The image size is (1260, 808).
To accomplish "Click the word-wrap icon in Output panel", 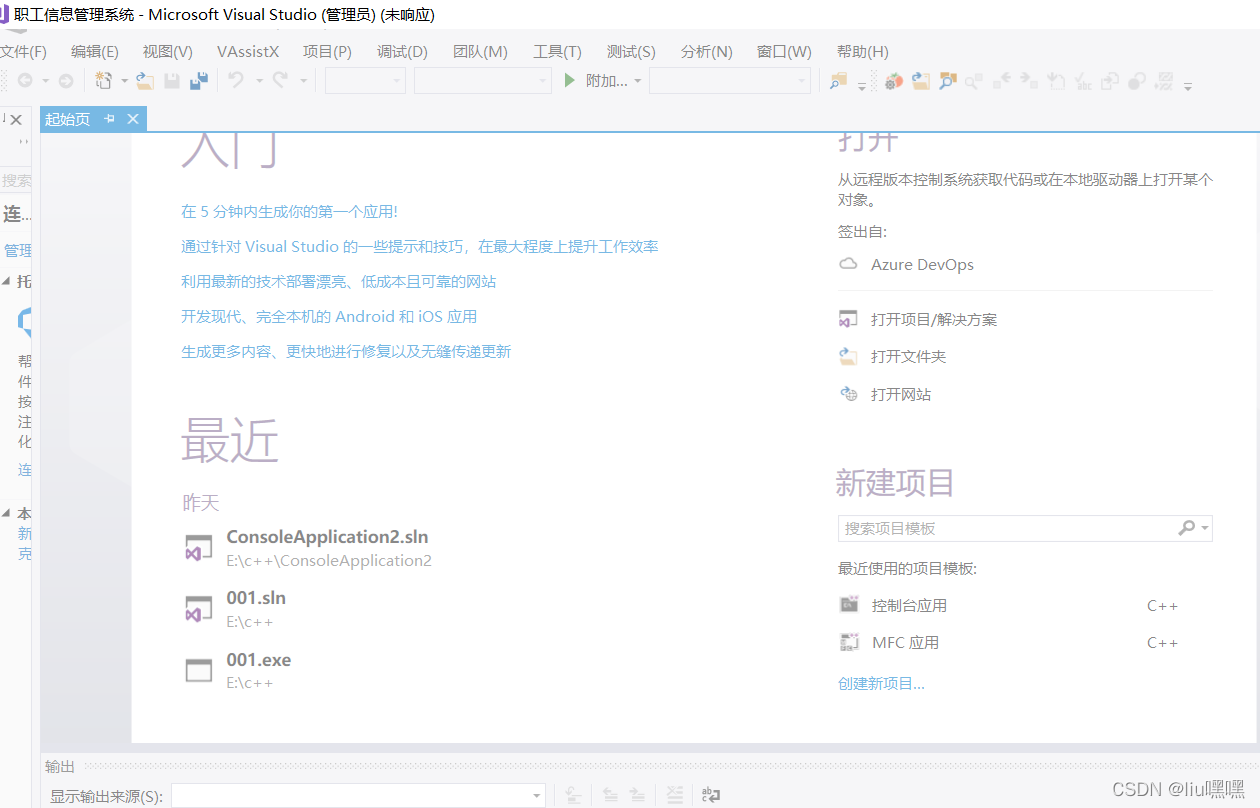I will pos(711,795).
